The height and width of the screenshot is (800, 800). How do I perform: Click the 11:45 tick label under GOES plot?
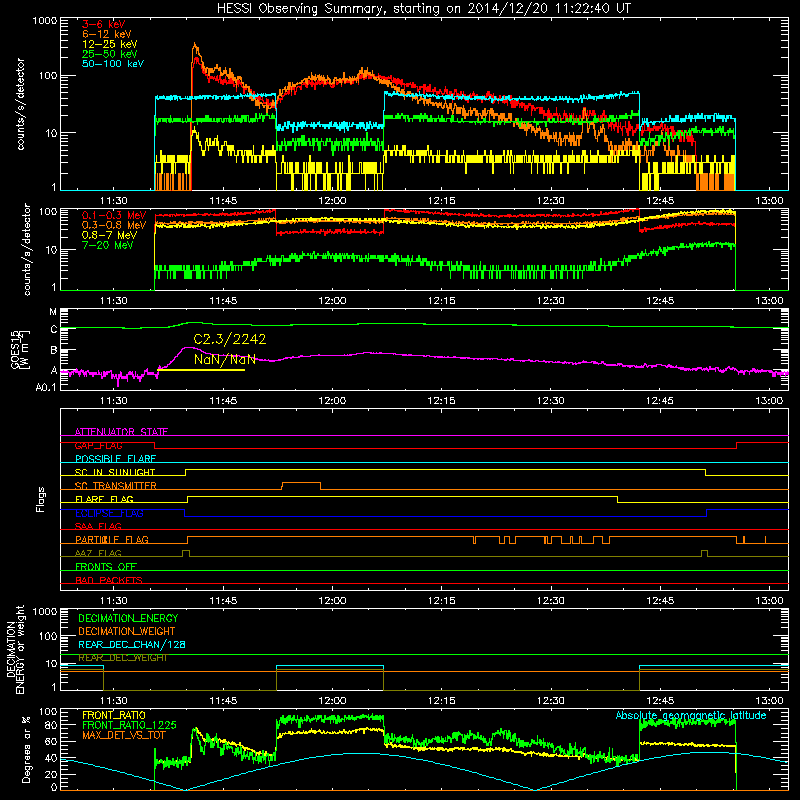pyautogui.click(x=223, y=401)
